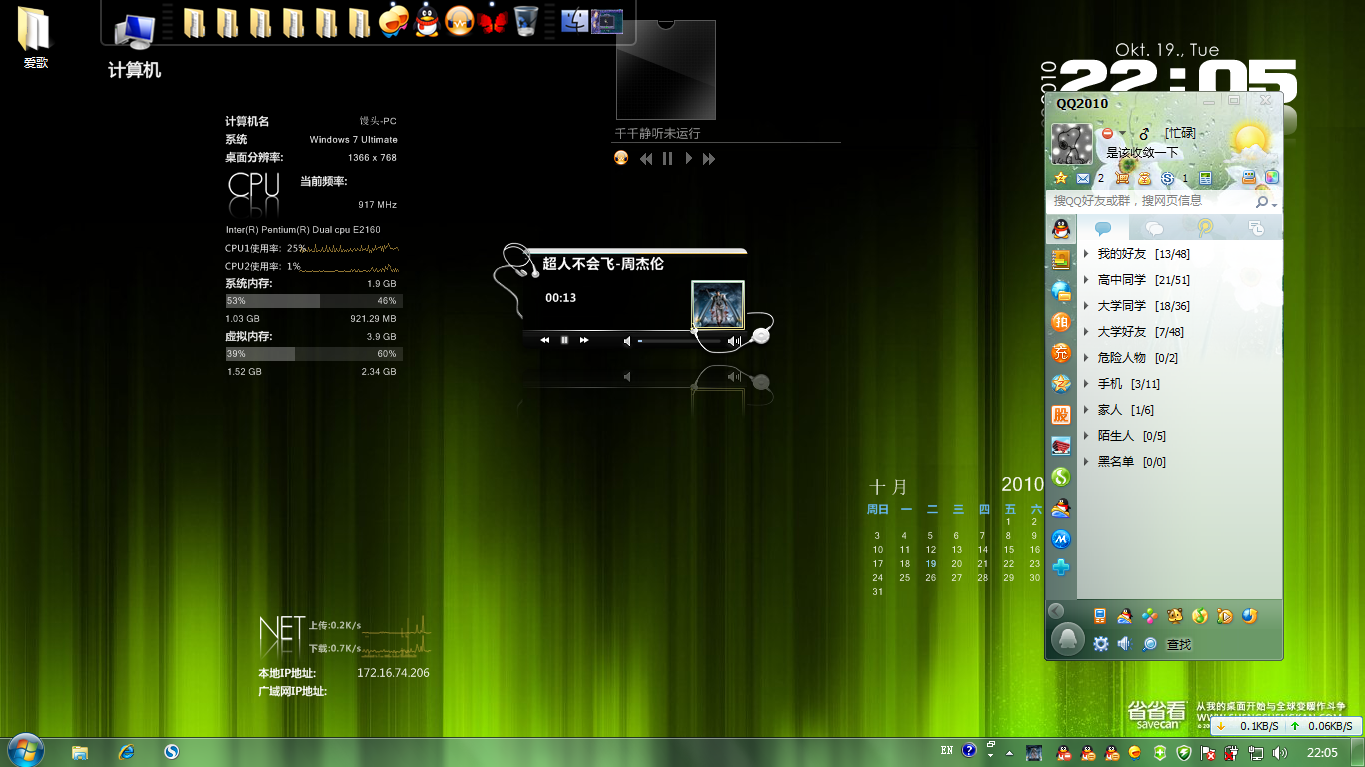
Task: Switch to the contacts chat-bubble tab
Action: point(1103,228)
